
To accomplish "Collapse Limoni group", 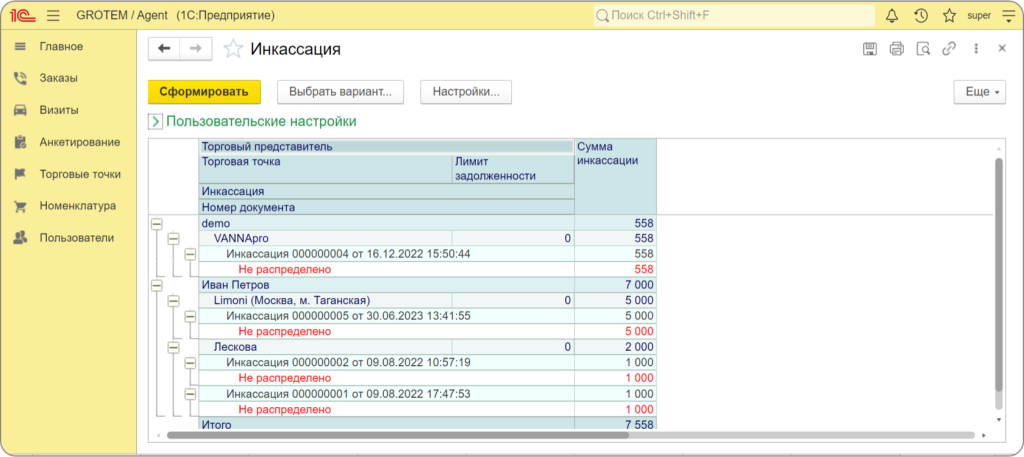I will pos(173,301).
